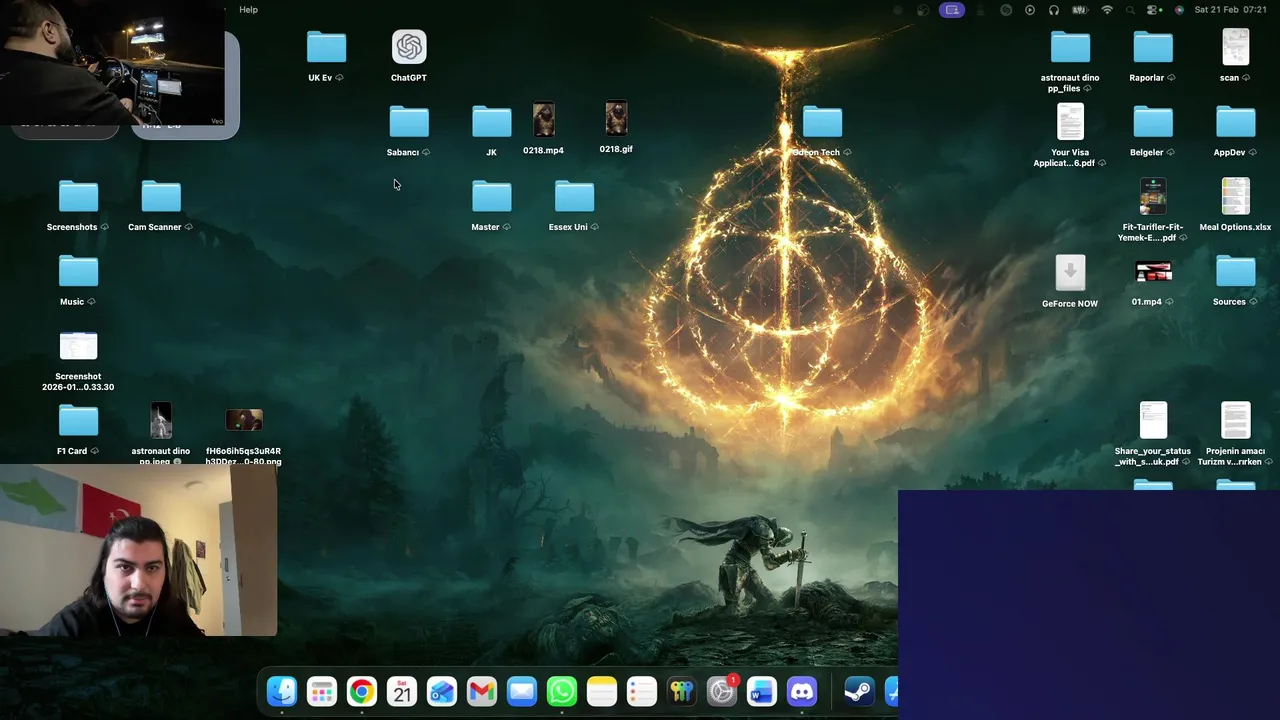This screenshot has height=720, width=1280.
Task: Activate Siri from the menu bar
Action: pyautogui.click(x=1179, y=10)
